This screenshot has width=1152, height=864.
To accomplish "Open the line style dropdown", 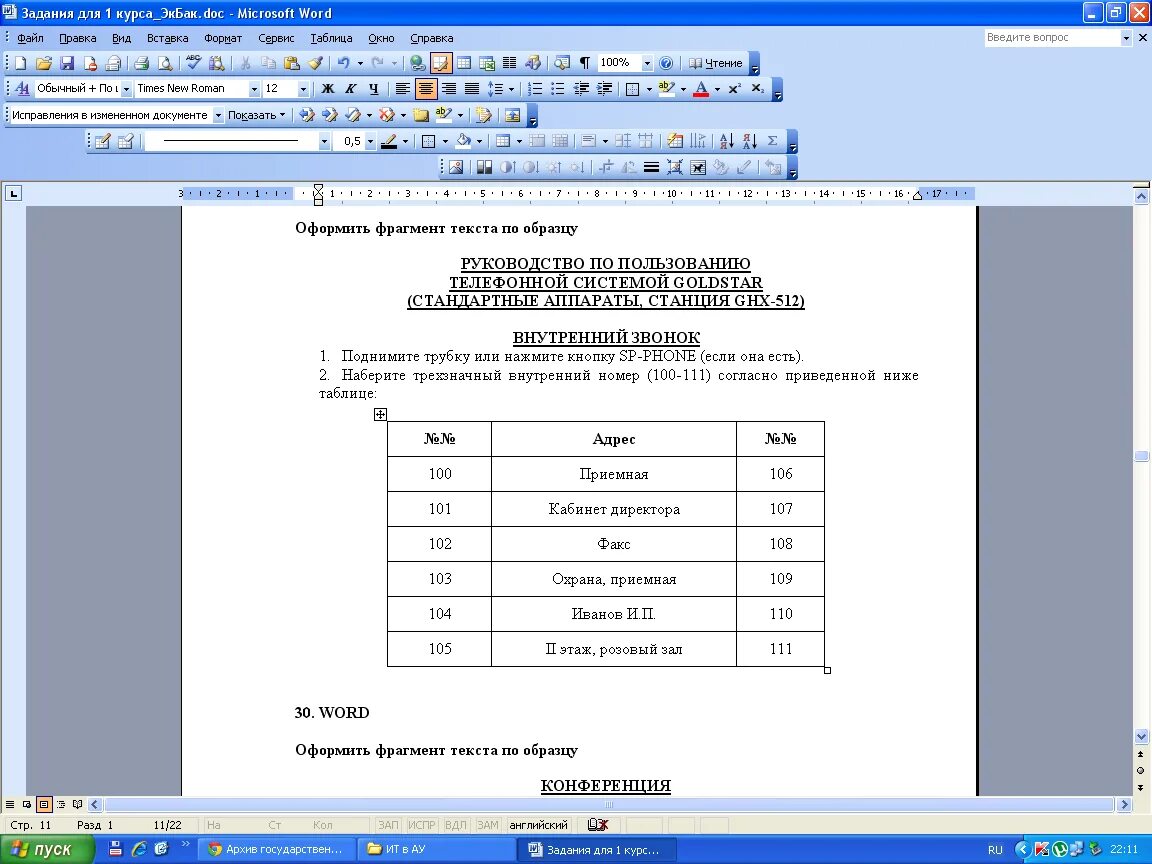I will tap(324, 141).
